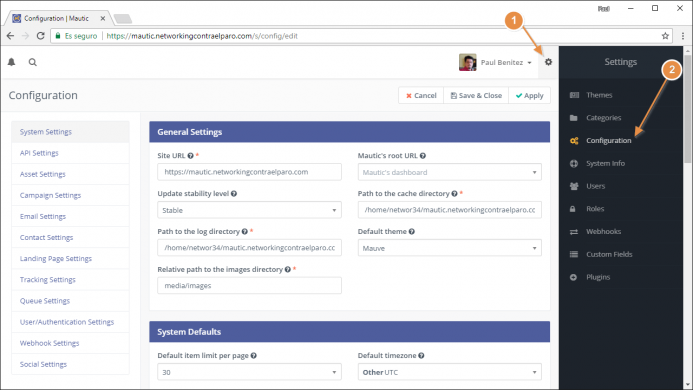Click the Path to the log directory field
The height and width of the screenshot is (390, 693).
pyautogui.click(x=249, y=248)
